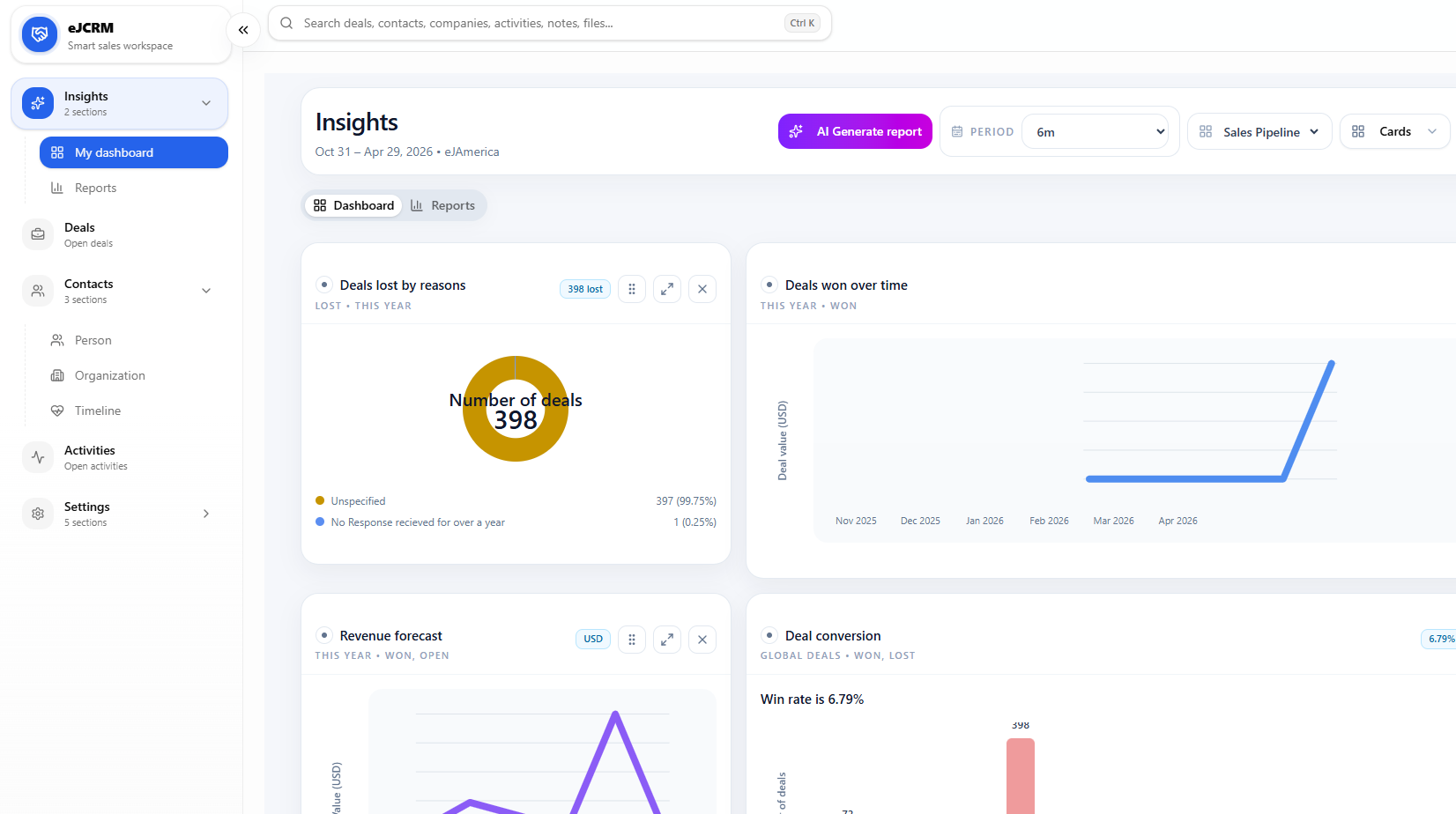
Task: Click the Activities pulse icon
Action: pos(38,457)
